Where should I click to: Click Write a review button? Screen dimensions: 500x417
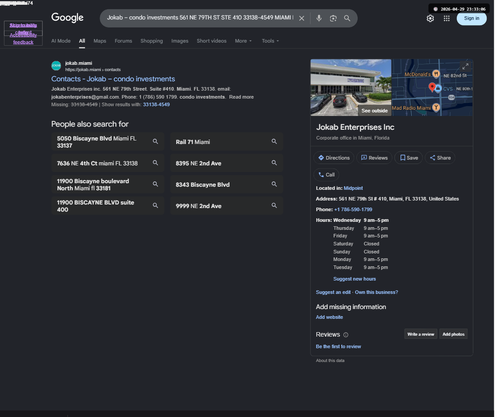421,334
